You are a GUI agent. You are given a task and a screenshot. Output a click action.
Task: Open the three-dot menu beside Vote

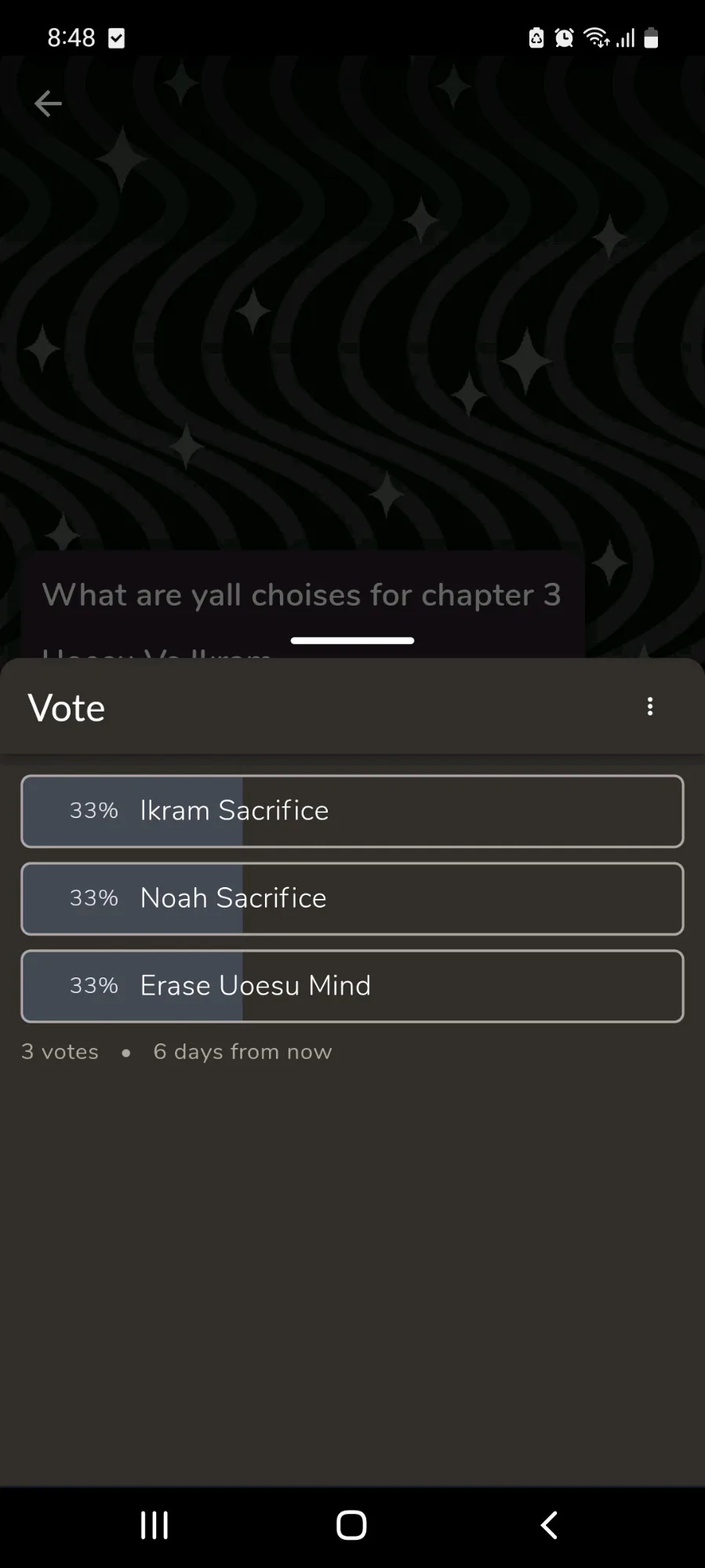click(649, 707)
